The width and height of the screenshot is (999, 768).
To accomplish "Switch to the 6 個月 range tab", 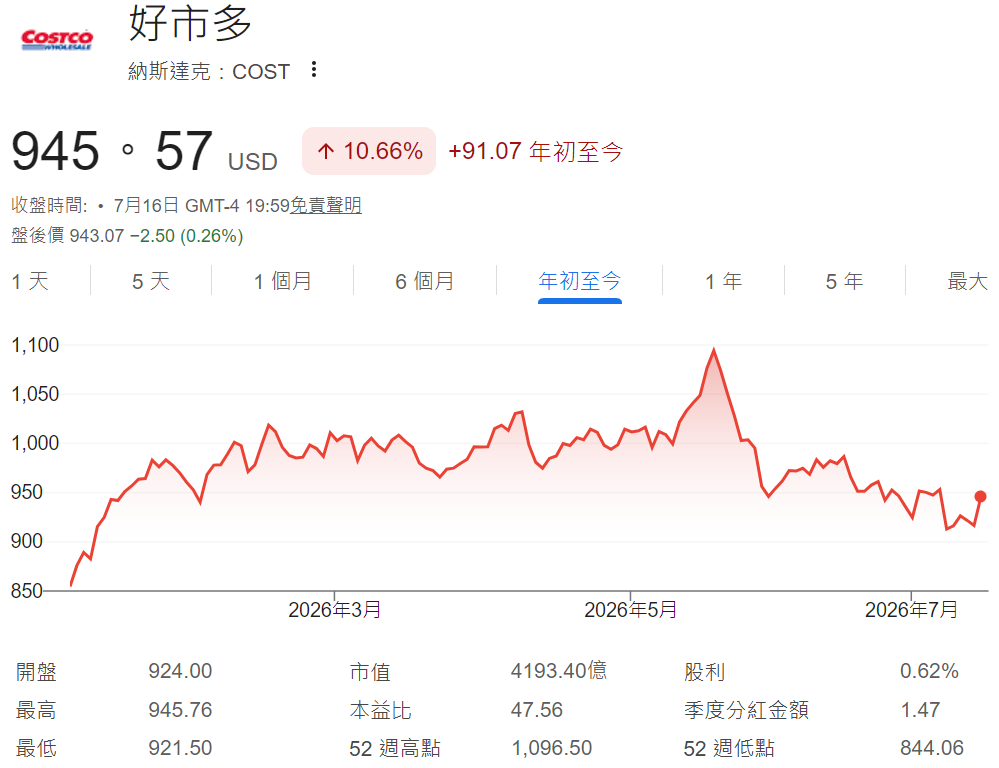I will tap(425, 281).
